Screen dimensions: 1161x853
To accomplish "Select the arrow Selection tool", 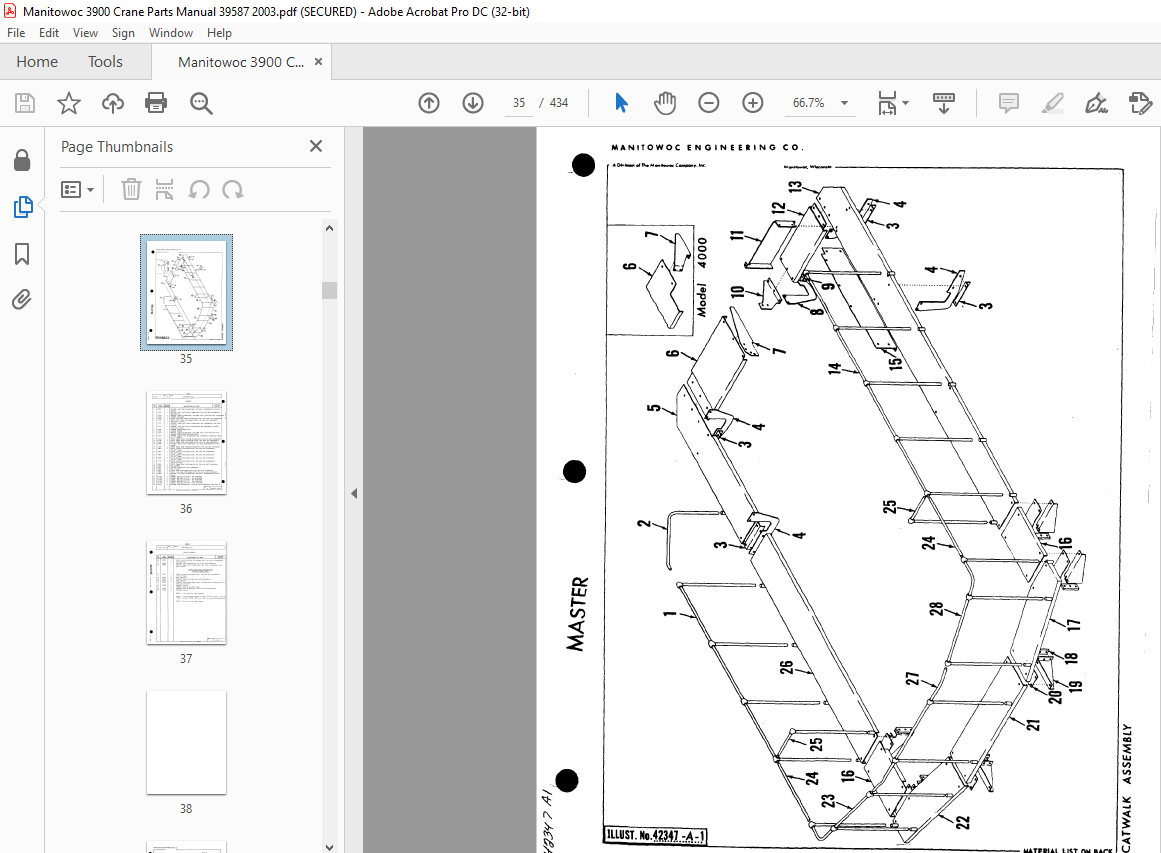I will tap(621, 103).
